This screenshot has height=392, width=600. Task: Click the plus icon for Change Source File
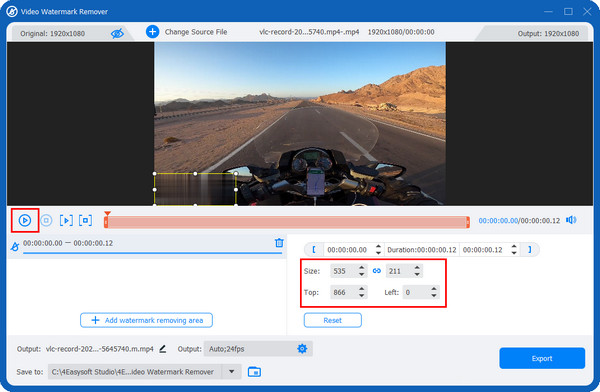152,31
